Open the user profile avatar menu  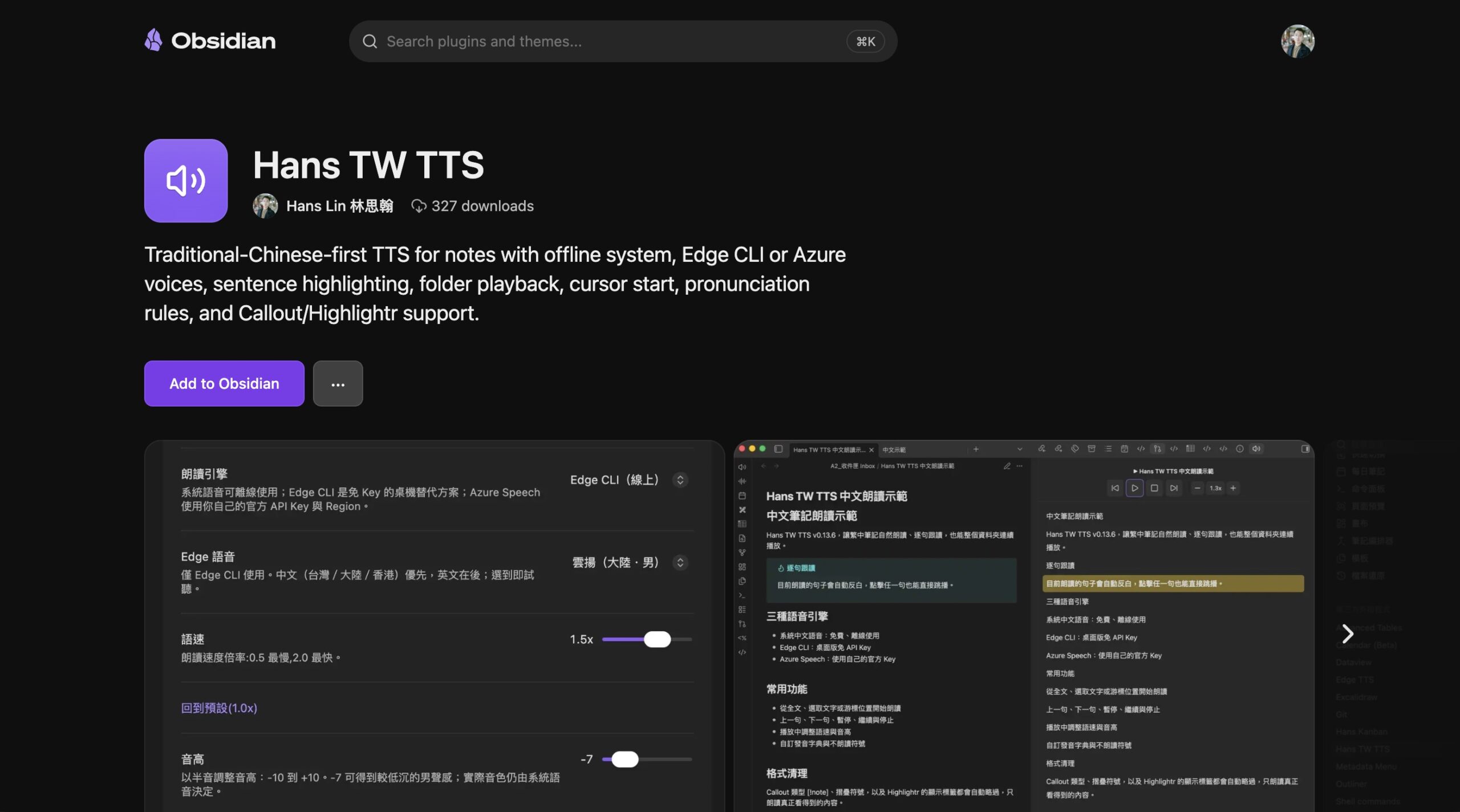(1297, 41)
